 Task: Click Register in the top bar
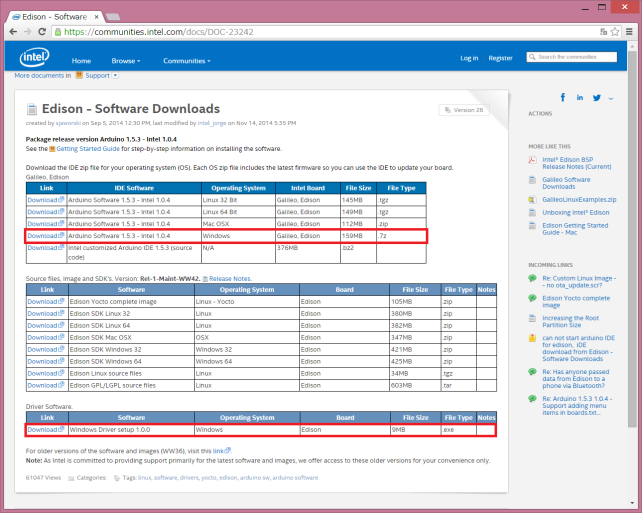[x=500, y=58]
